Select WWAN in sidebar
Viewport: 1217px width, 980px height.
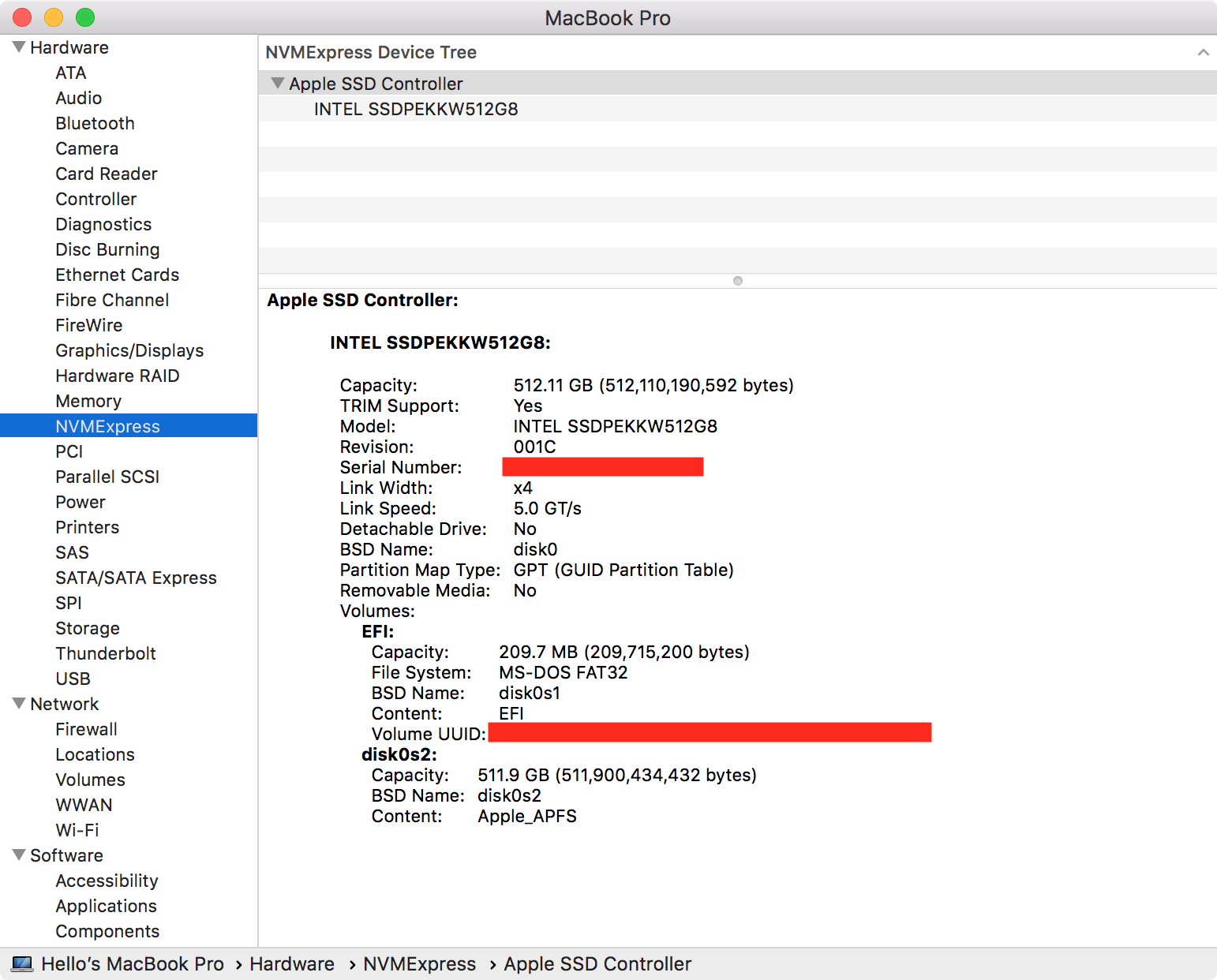84,805
